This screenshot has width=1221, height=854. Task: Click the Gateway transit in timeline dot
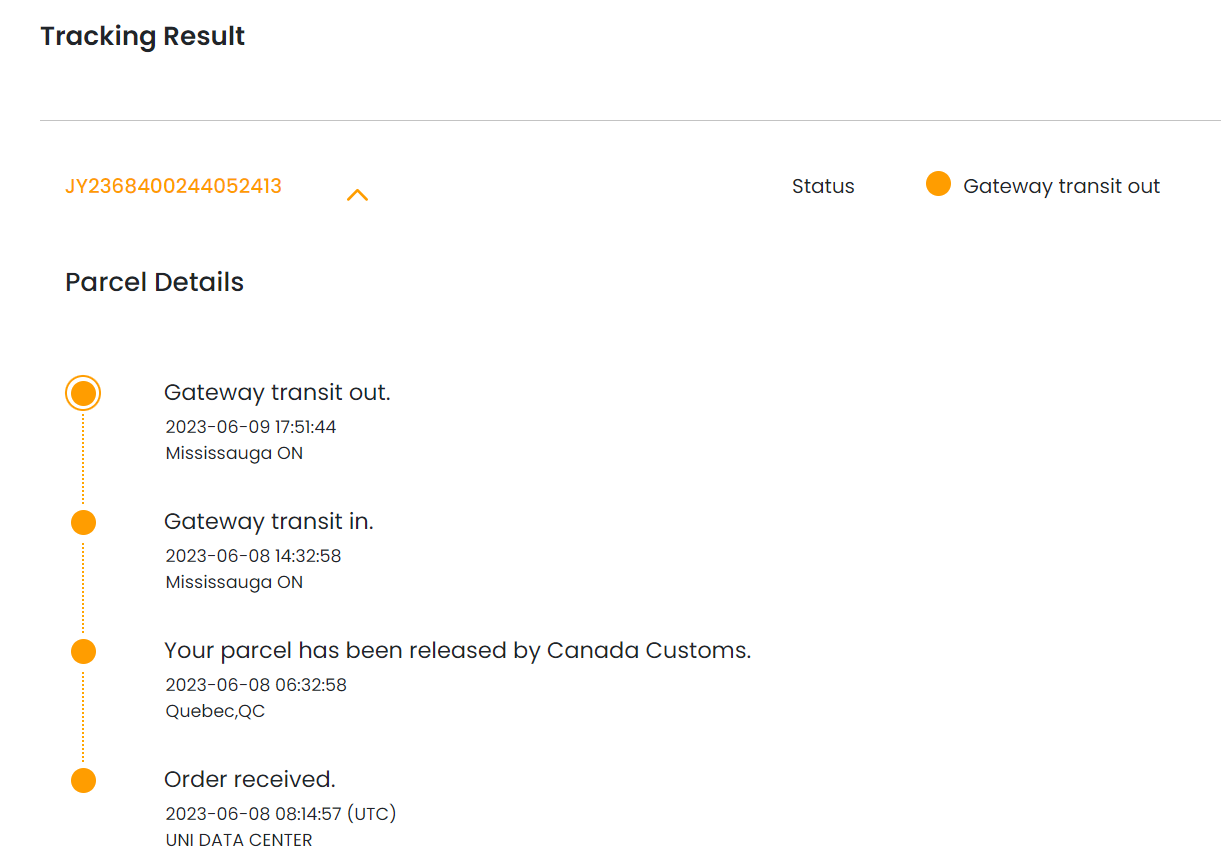coord(83,522)
